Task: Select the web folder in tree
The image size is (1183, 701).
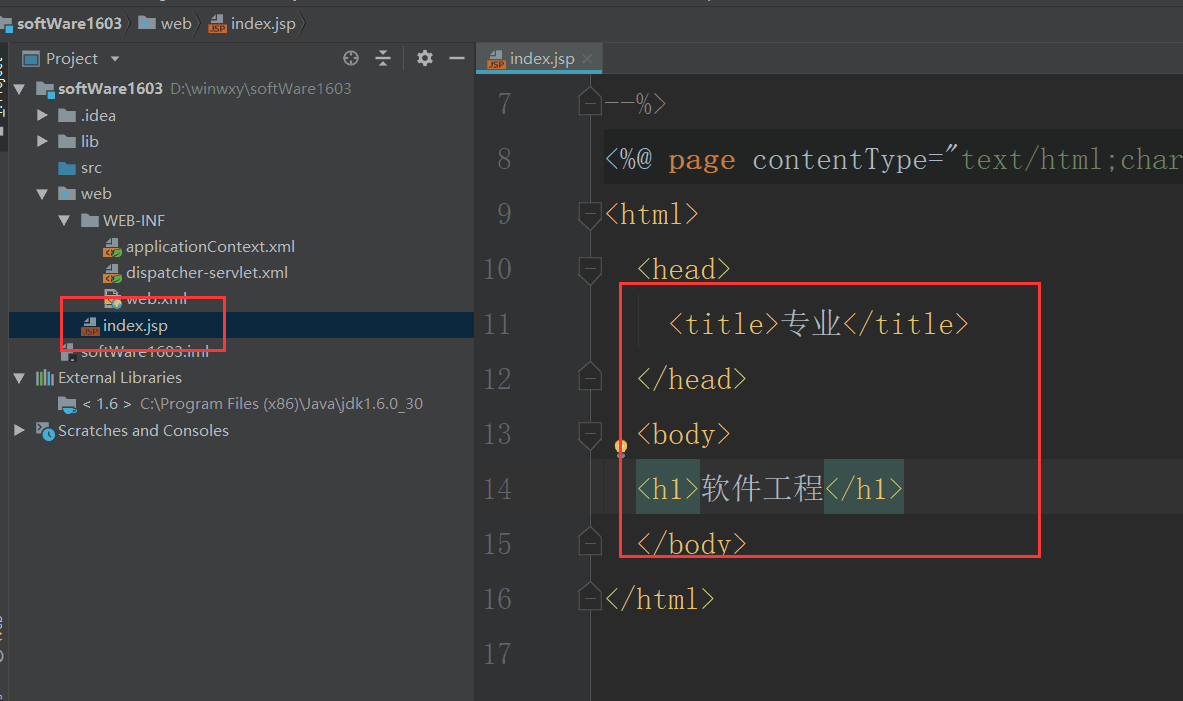Action: [96, 194]
